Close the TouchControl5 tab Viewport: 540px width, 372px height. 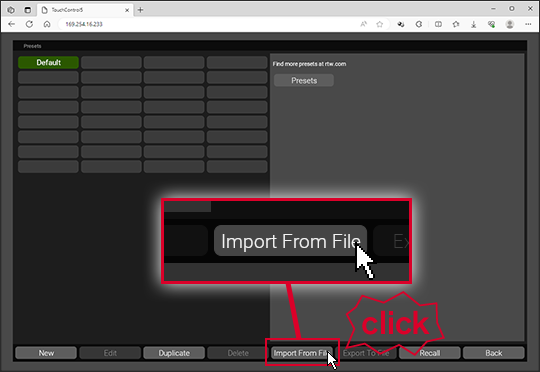click(127, 10)
